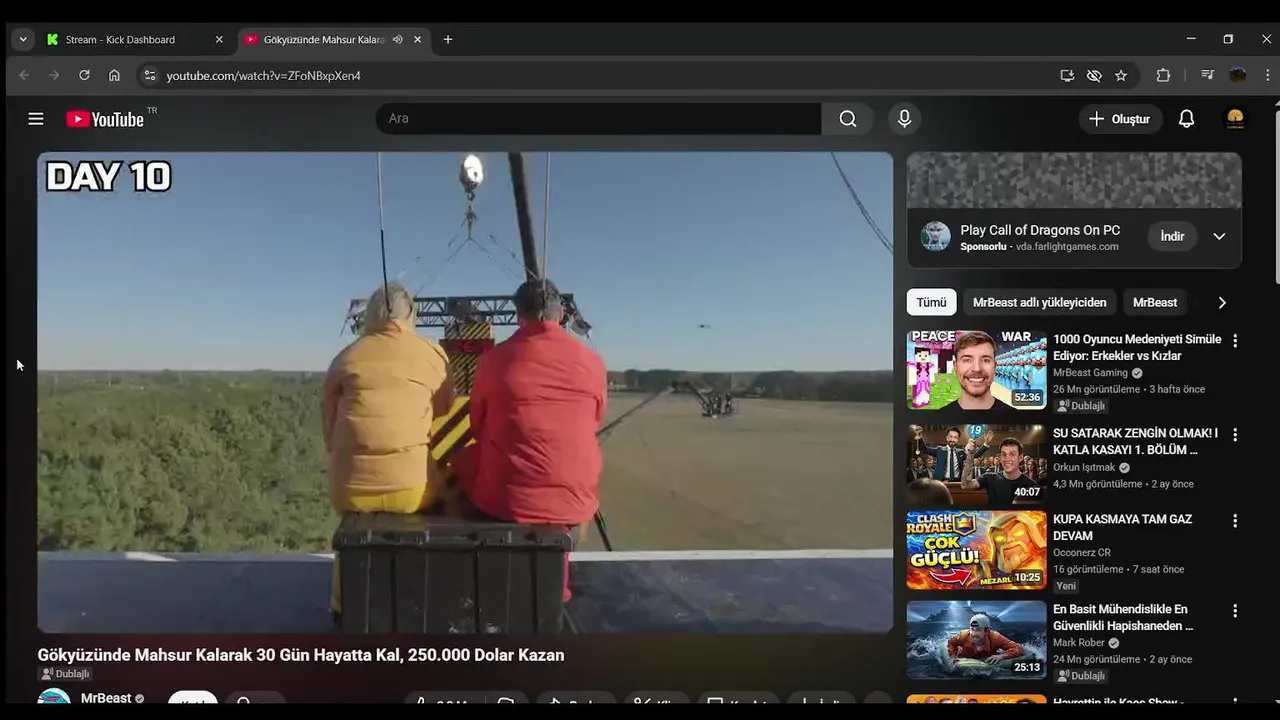This screenshot has width=1280, height=720.
Task: Close the Stream - Kick Dashboard tab
Action: [219, 39]
